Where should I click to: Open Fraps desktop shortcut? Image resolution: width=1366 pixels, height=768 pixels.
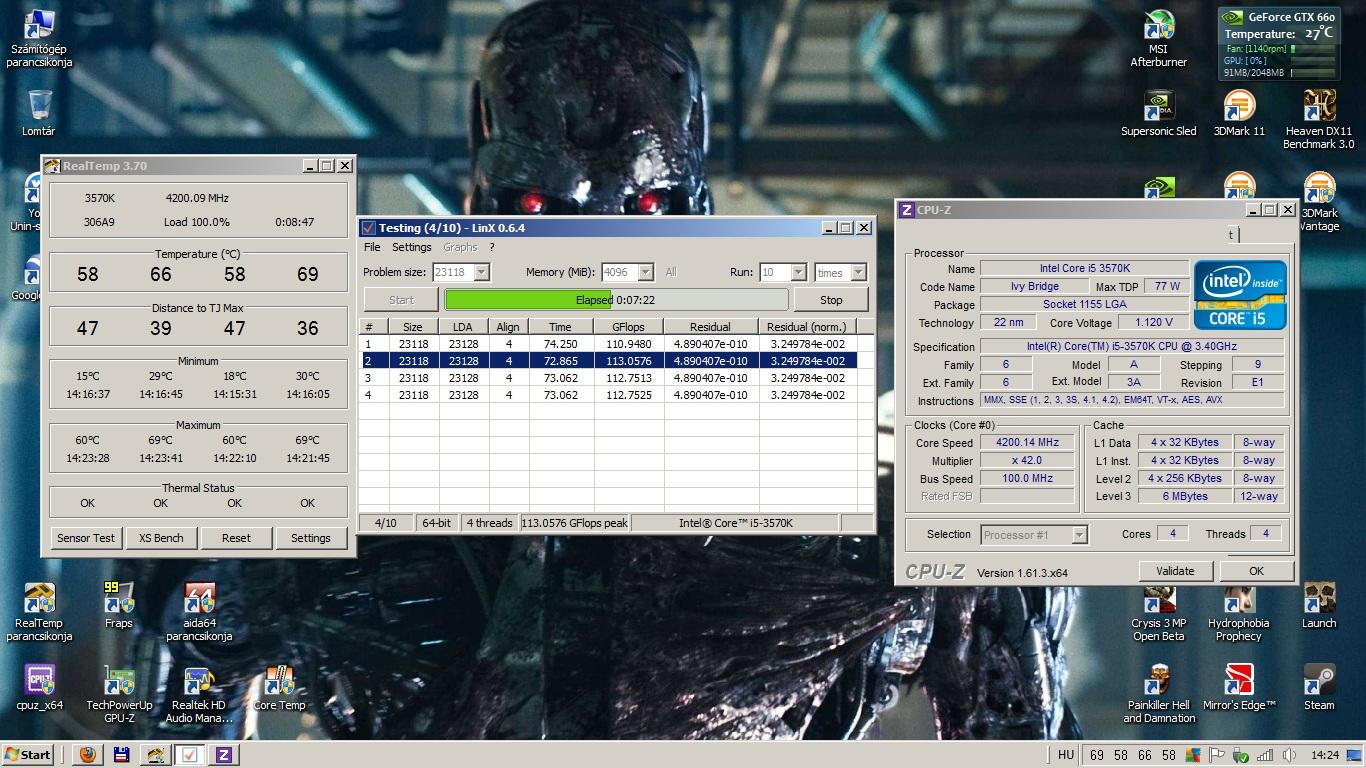coord(119,606)
